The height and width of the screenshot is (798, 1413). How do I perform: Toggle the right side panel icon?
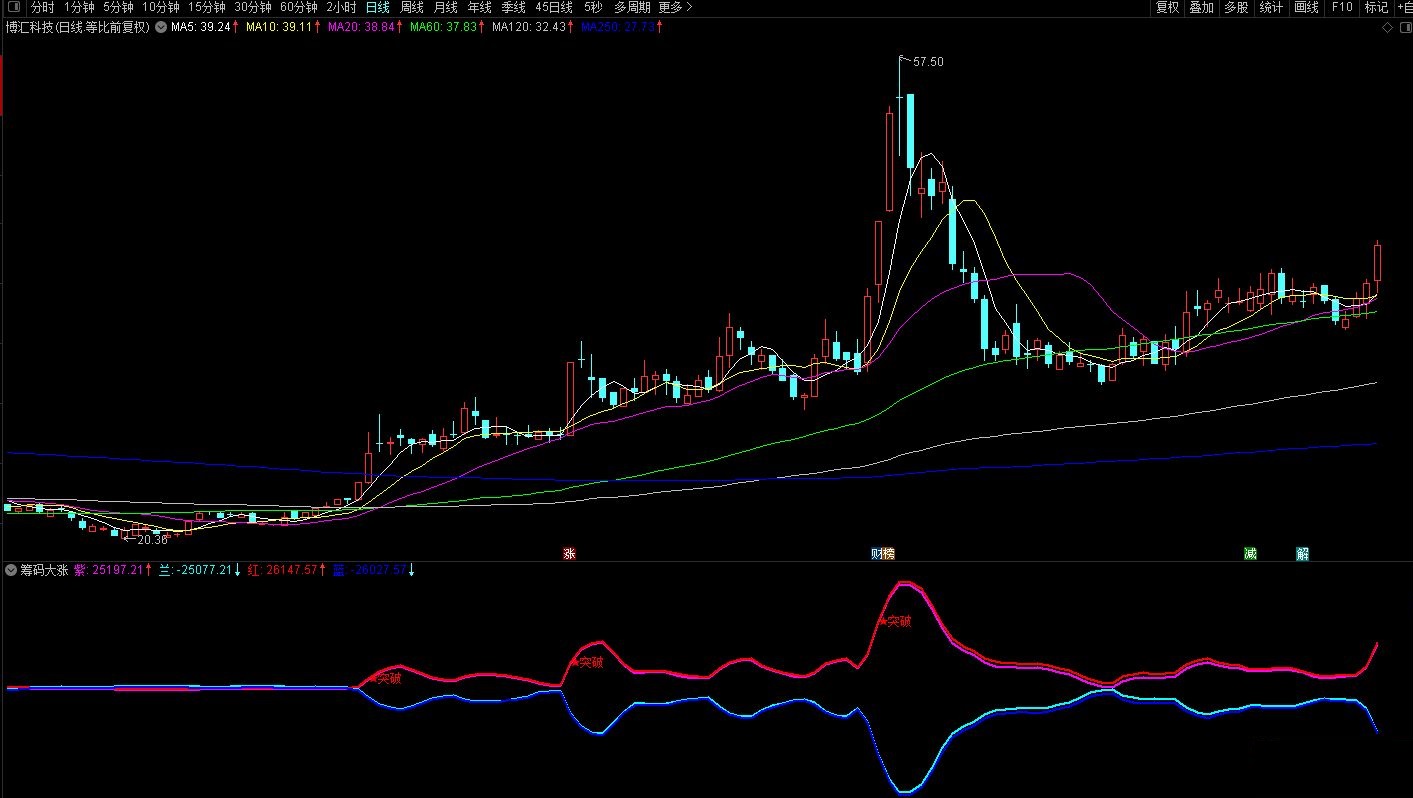coord(1403,28)
